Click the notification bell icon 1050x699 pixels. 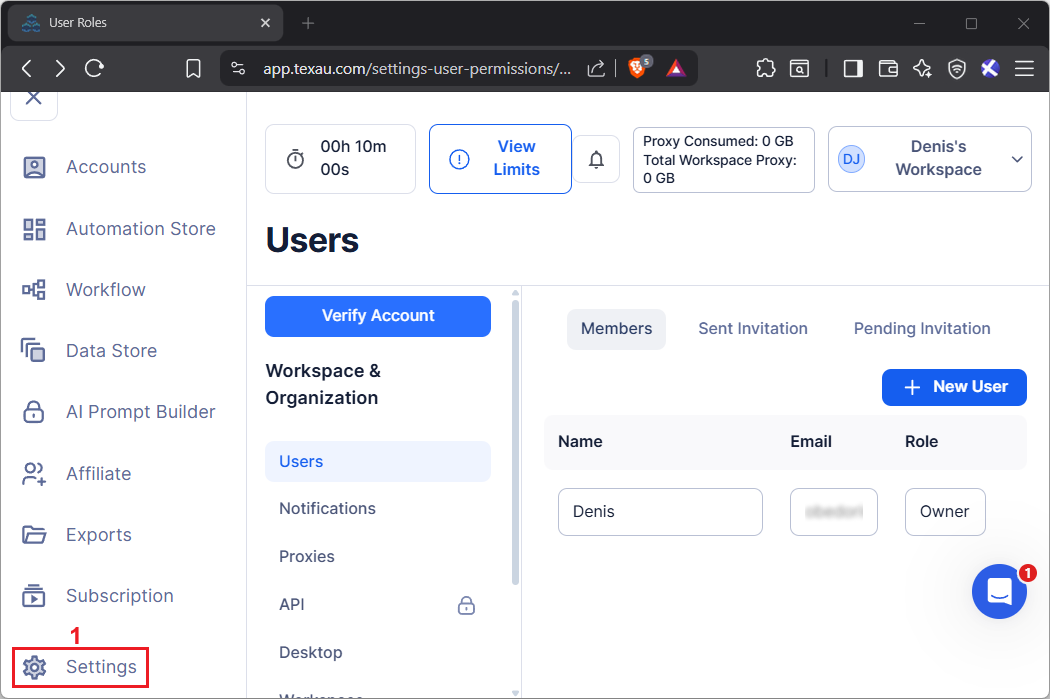tap(597, 159)
